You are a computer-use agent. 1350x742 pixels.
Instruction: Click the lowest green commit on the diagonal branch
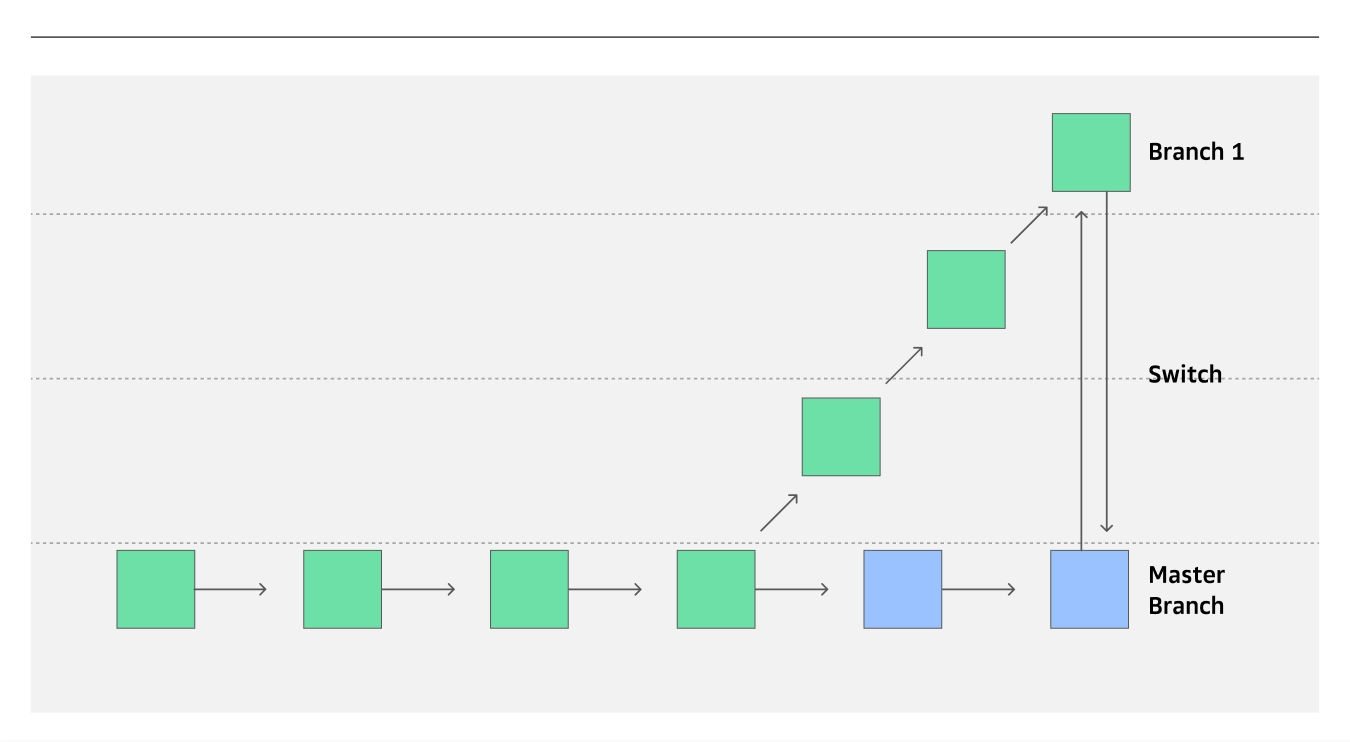[841, 436]
